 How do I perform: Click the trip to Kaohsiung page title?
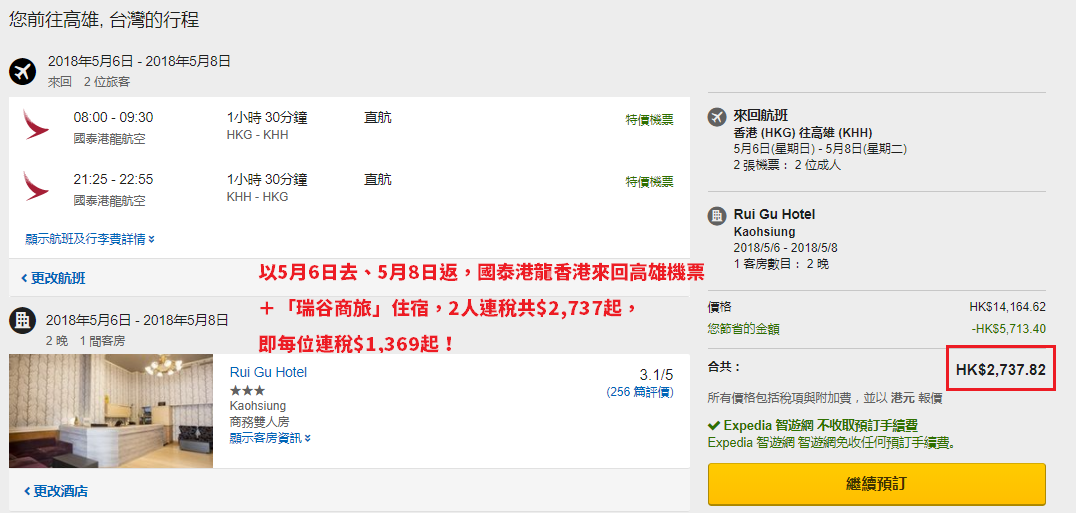pyautogui.click(x=104, y=19)
